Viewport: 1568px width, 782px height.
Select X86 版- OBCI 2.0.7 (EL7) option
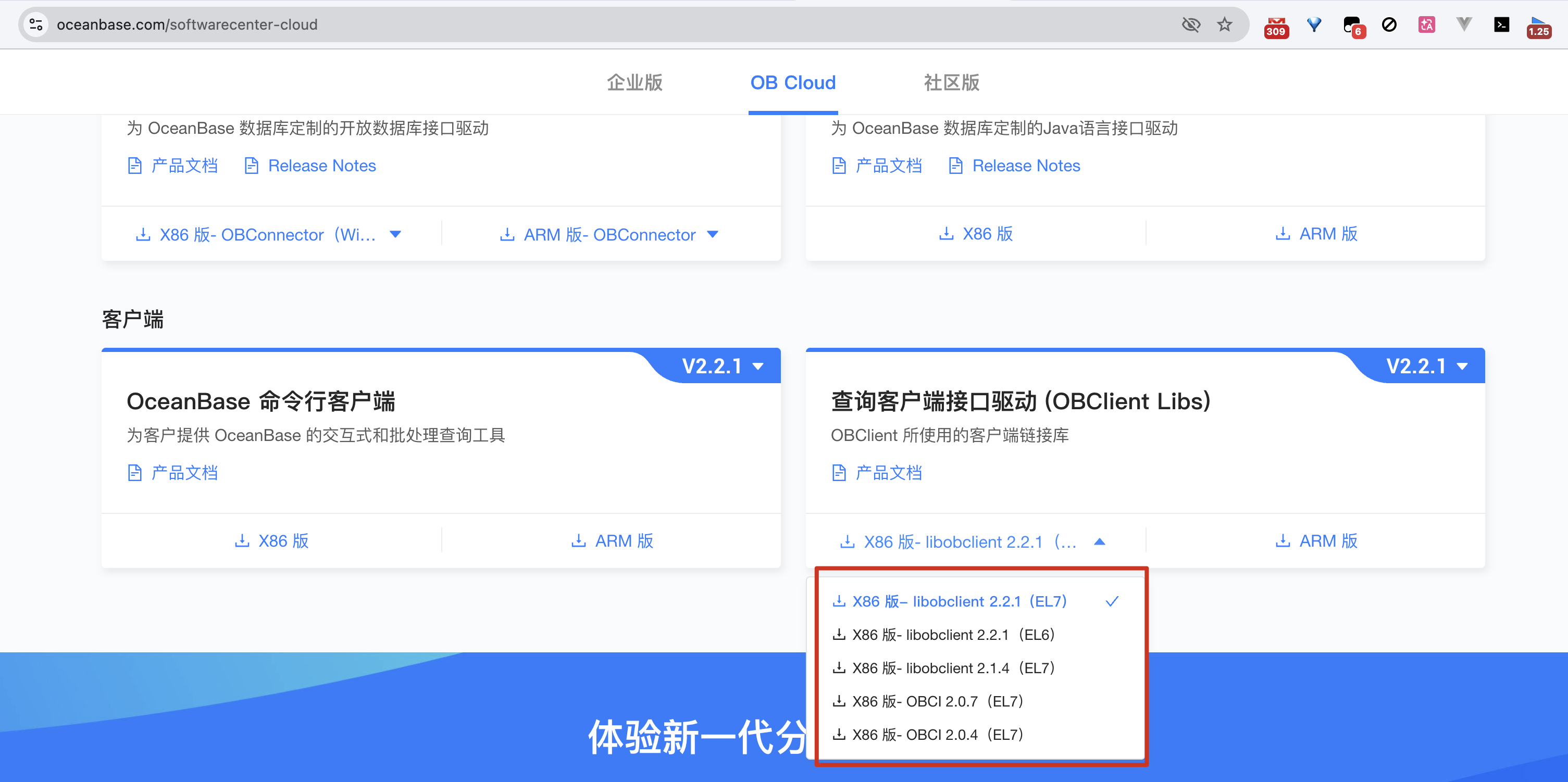click(937, 701)
